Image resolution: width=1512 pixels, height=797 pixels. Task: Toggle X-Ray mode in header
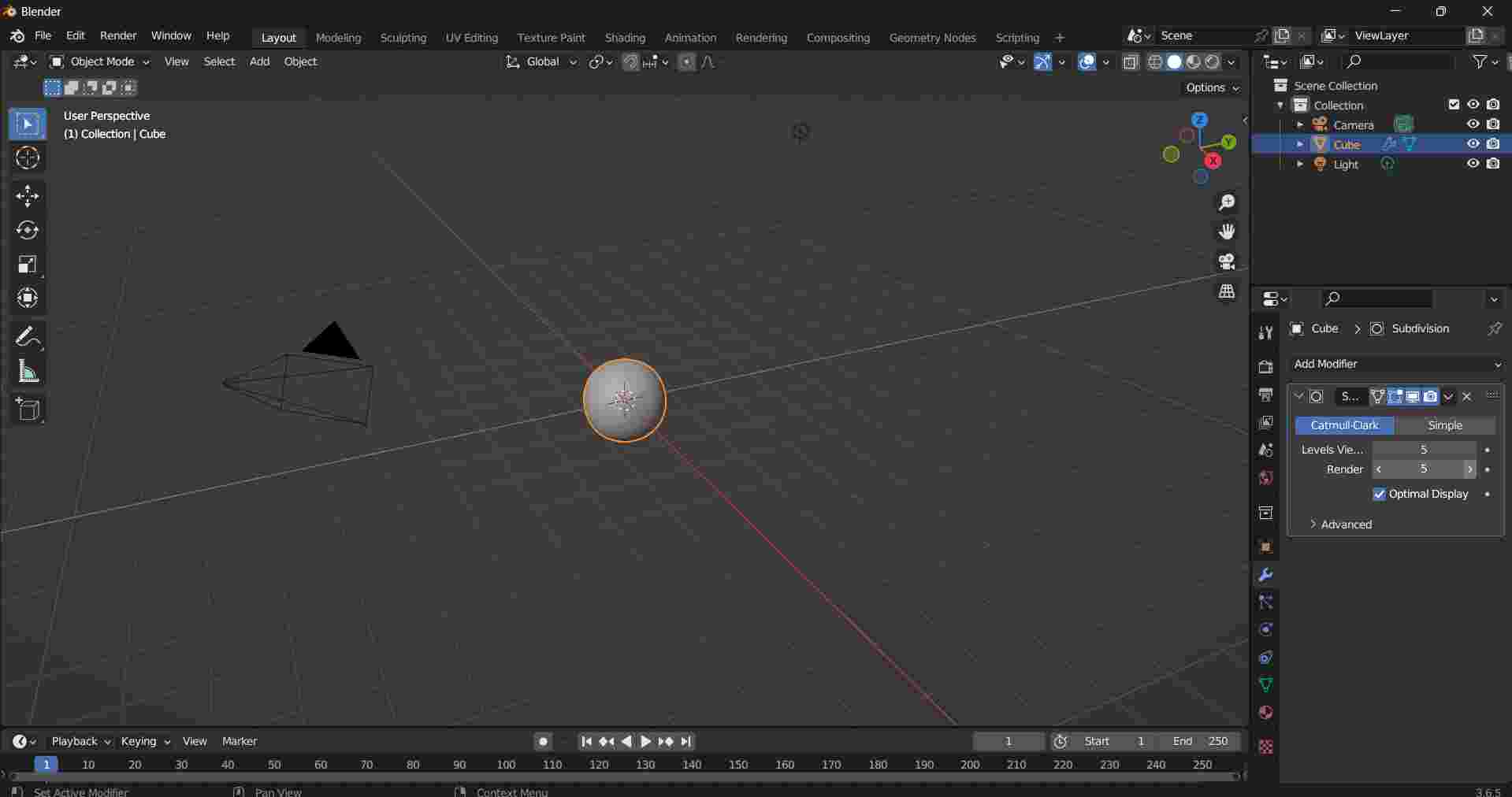pos(1131,62)
